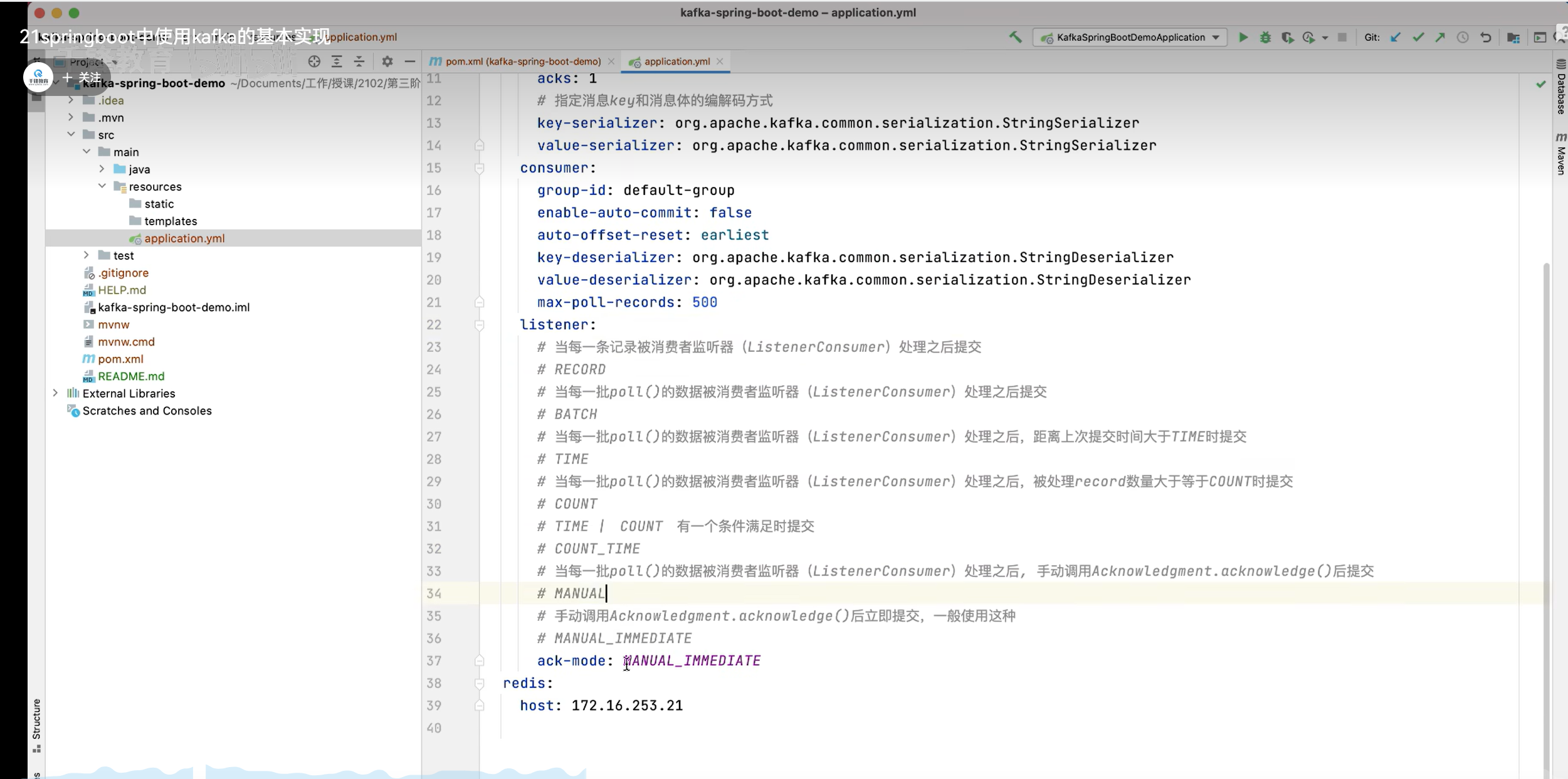Fold the consumer block at line 15

coord(479,168)
